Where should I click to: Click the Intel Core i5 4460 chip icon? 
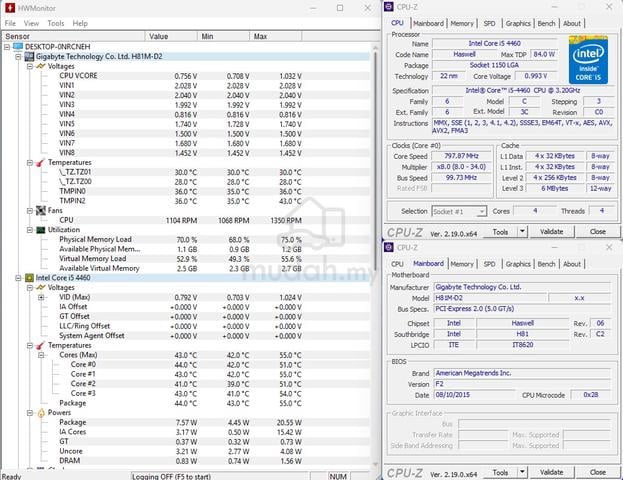pos(29,278)
